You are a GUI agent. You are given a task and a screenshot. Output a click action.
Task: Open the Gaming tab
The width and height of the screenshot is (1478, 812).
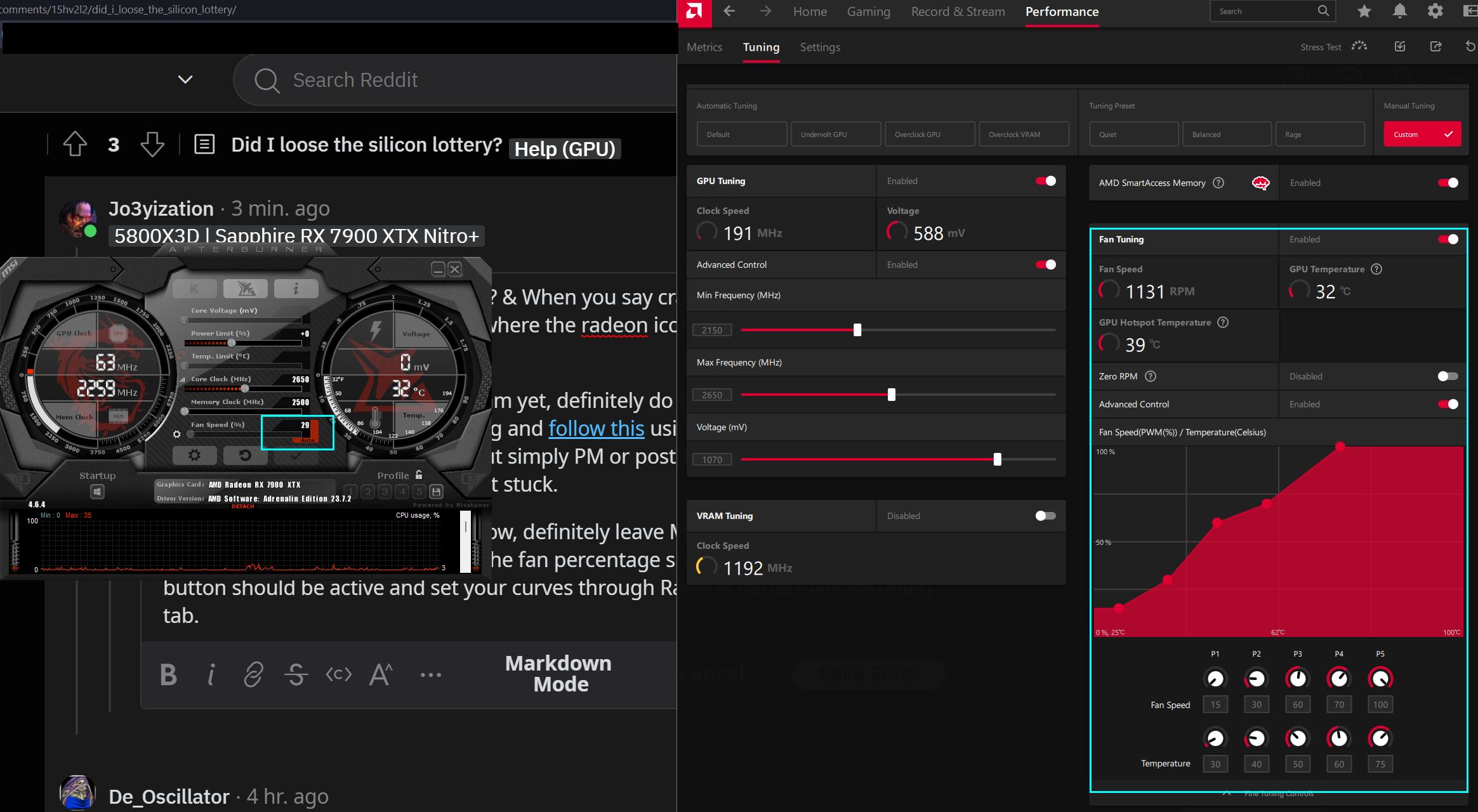(868, 11)
